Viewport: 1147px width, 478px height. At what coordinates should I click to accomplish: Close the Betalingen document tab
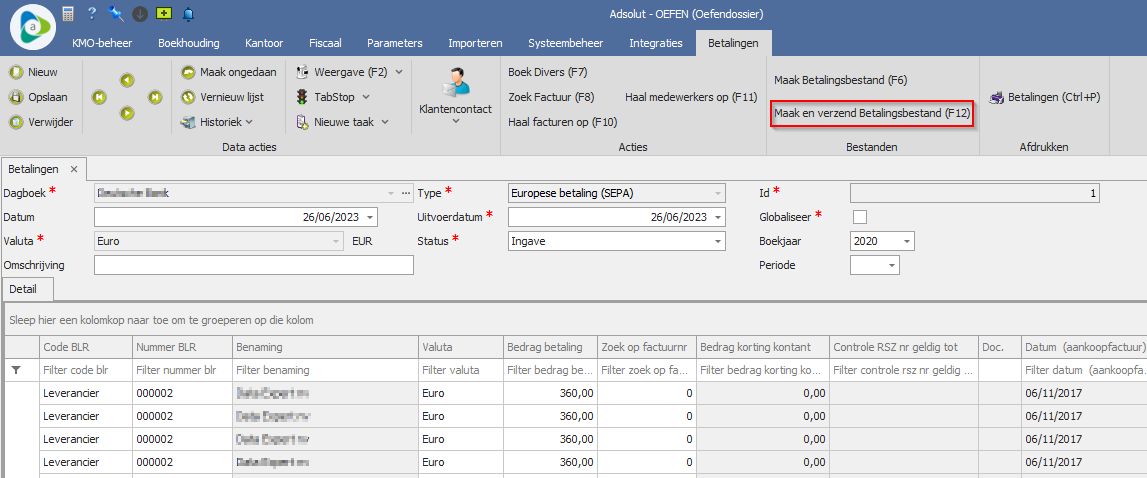[x=73, y=169]
